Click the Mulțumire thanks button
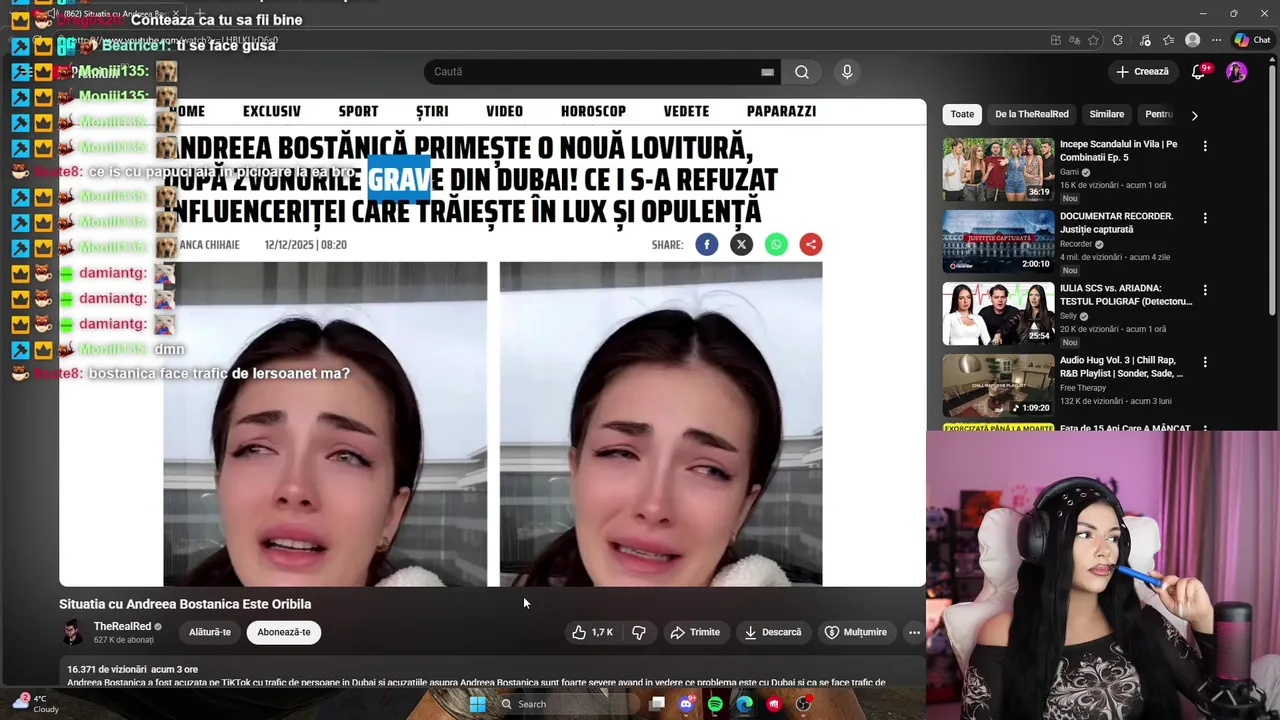The image size is (1280, 720). 855,632
